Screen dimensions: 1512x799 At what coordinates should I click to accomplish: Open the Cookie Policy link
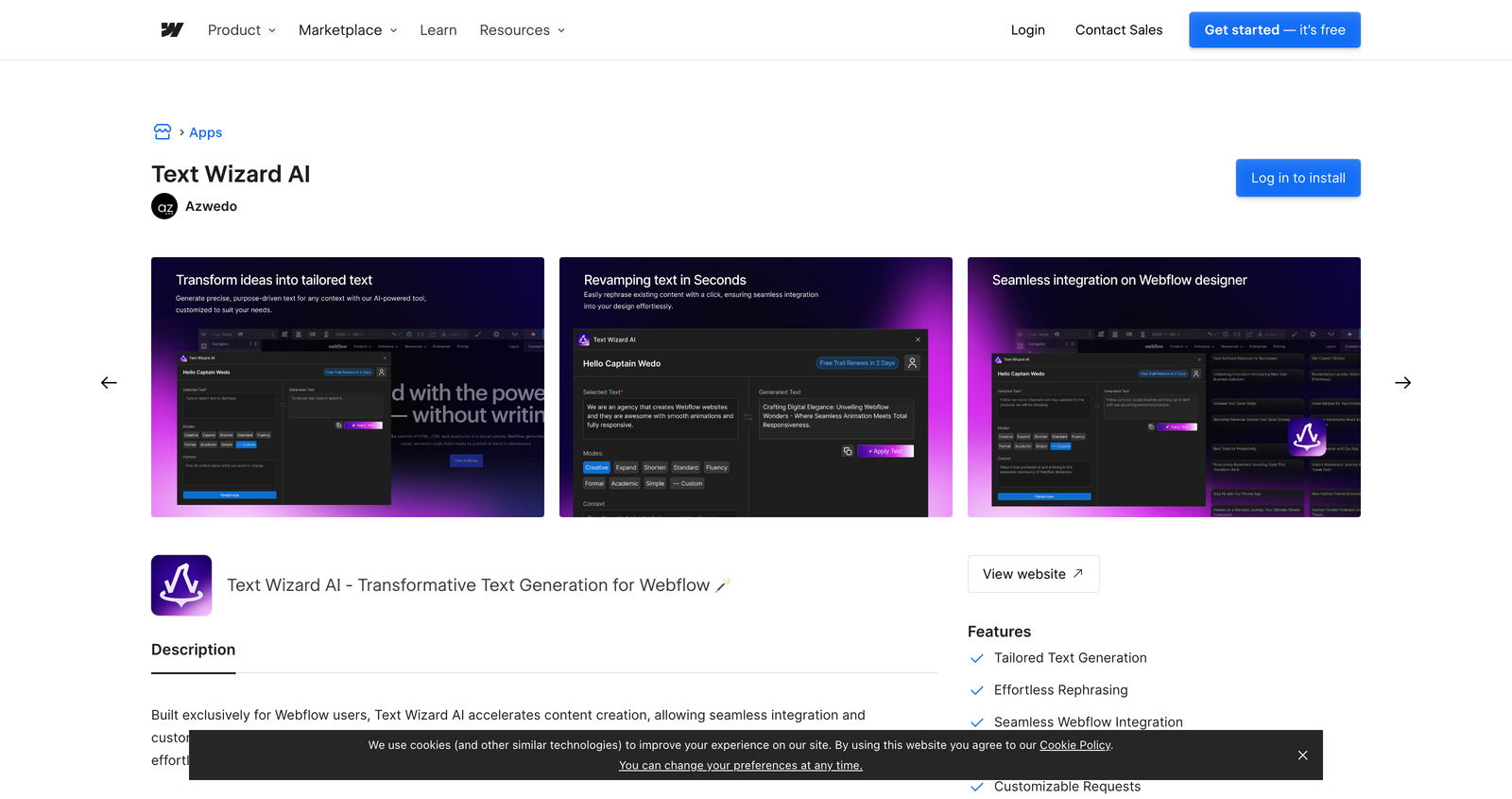(1074, 745)
